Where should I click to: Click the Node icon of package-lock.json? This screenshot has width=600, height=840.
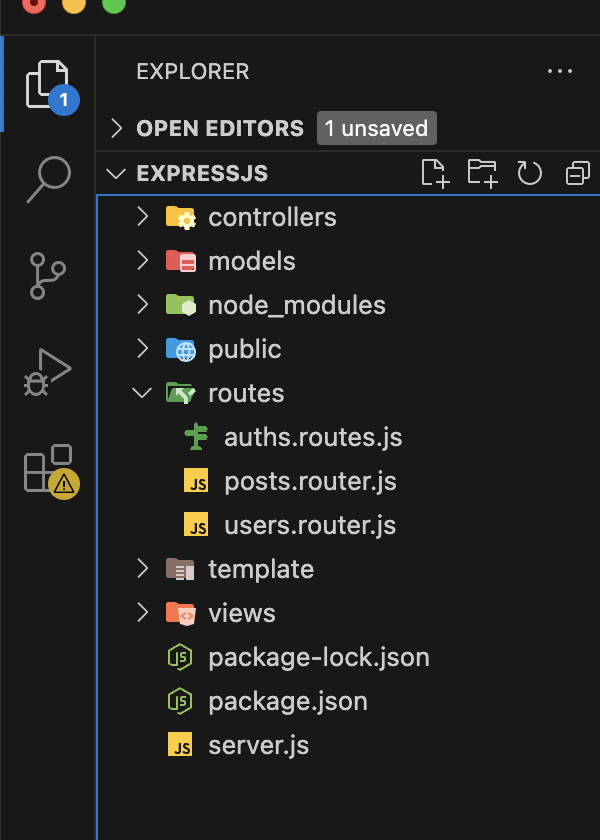[180, 657]
